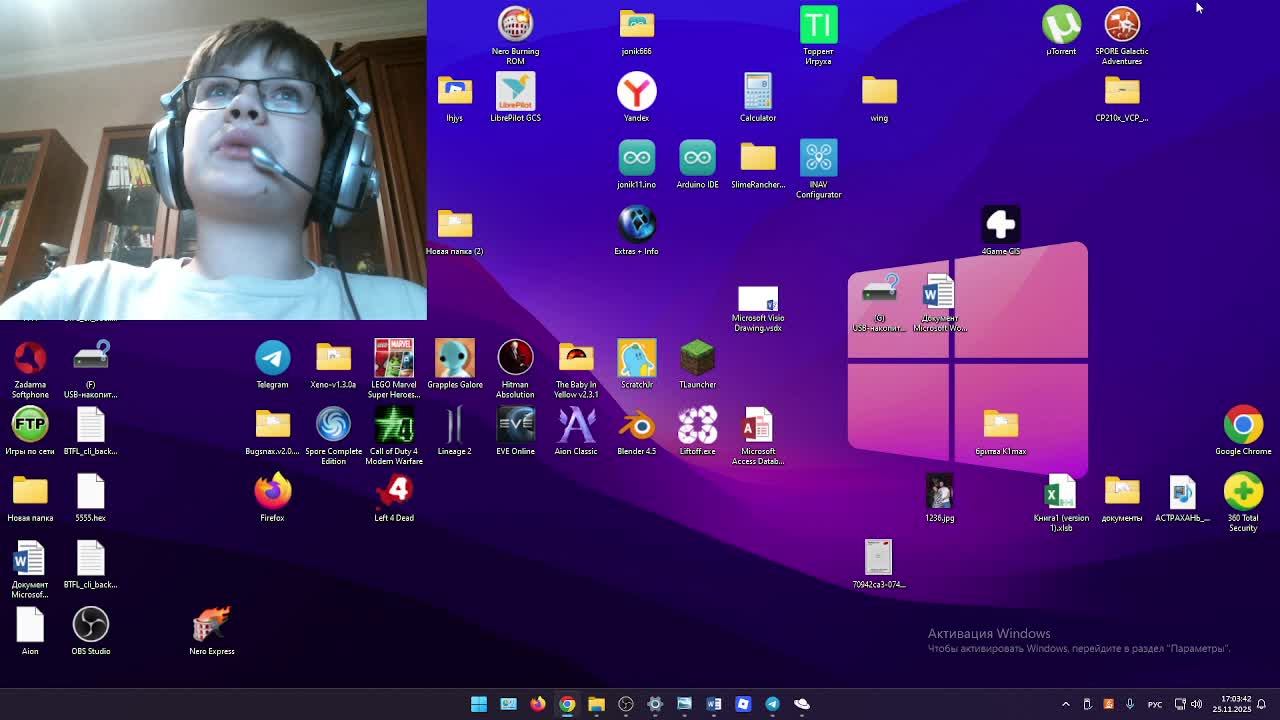The width and height of the screenshot is (1280, 720).
Task: Open Spore Complete Edition shortcut
Action: tap(333, 425)
